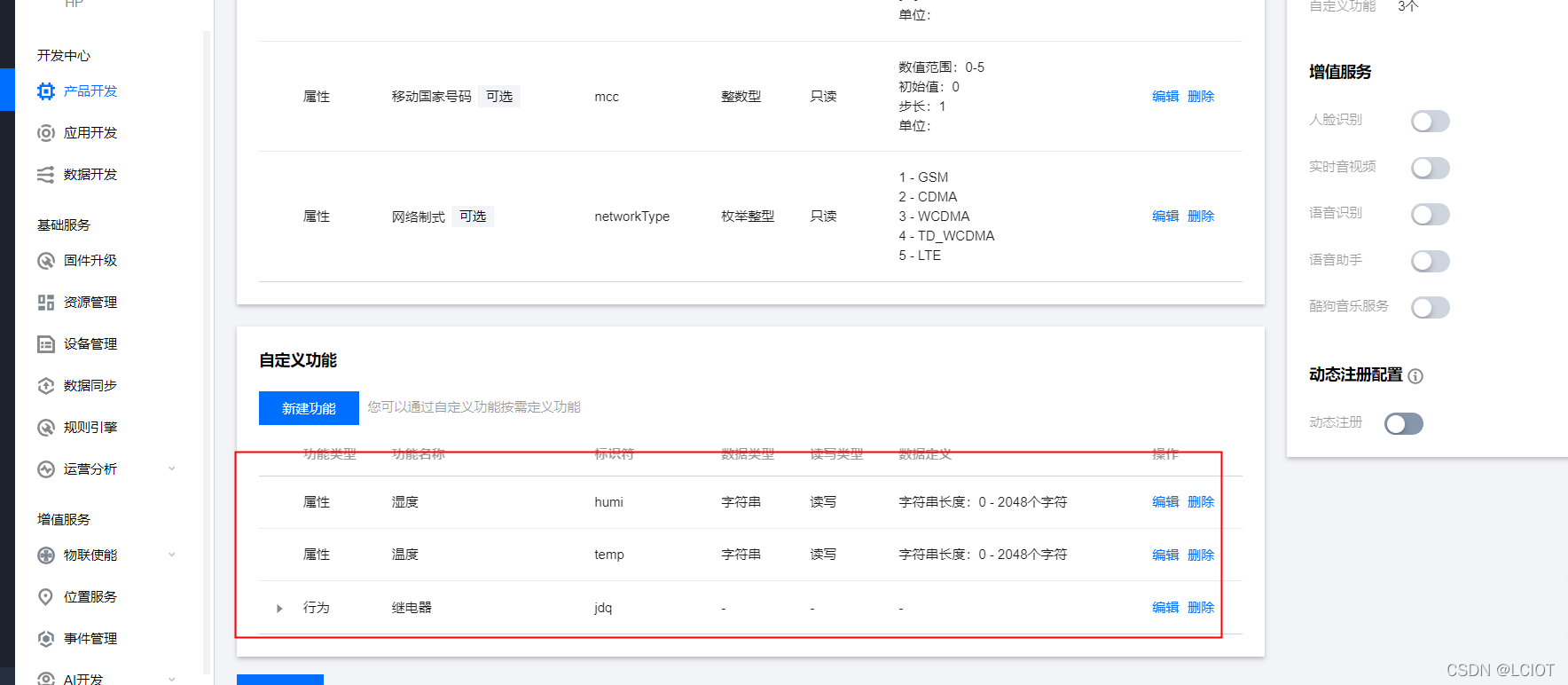
Task: Click the 规则引擎 icon
Action: click(46, 428)
